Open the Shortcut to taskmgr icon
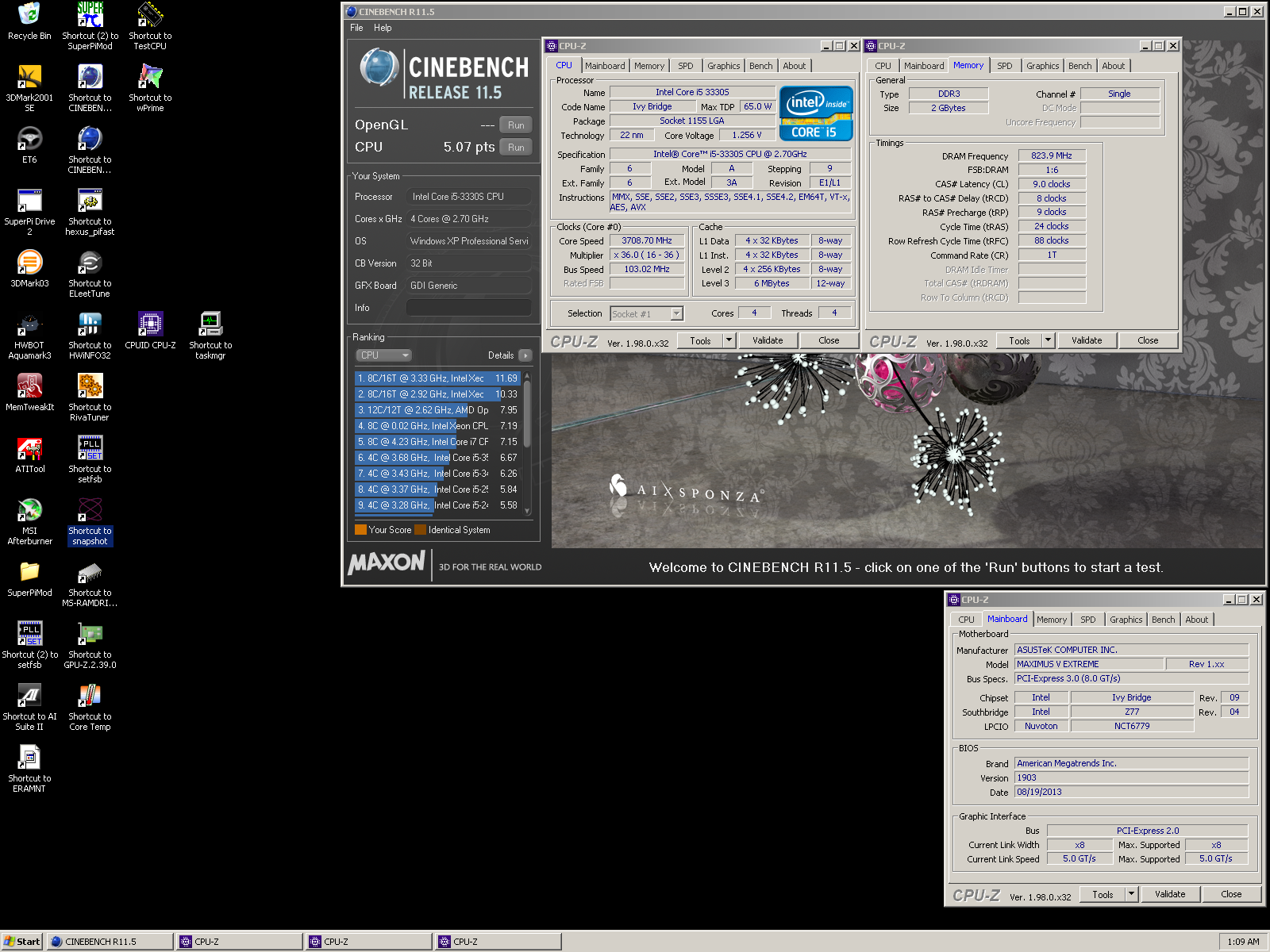 click(210, 336)
